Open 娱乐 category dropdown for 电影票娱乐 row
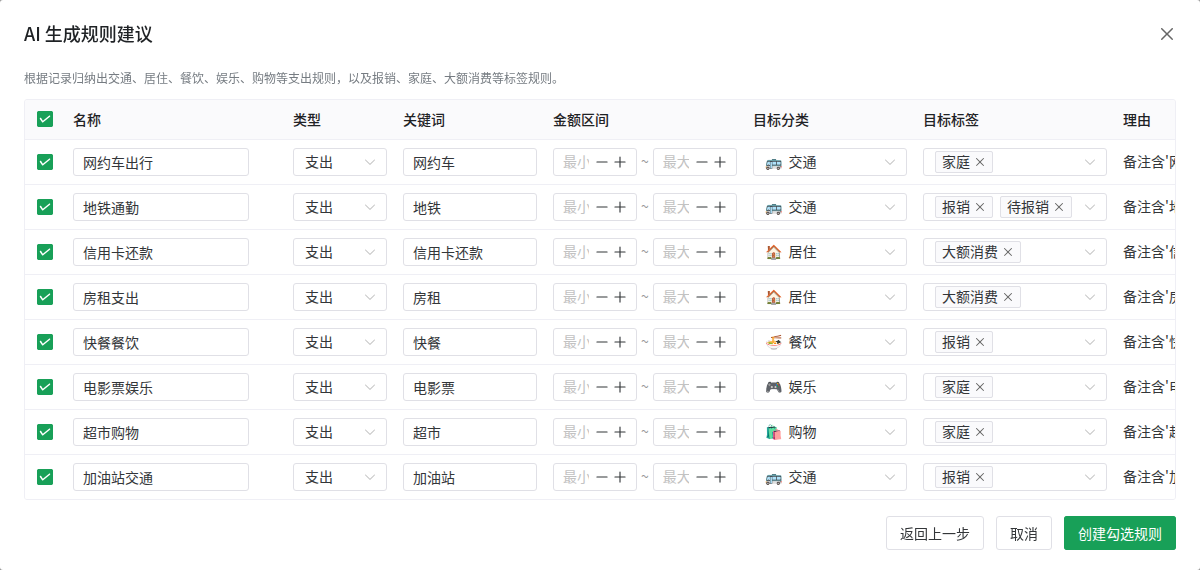Screen dimensions: 1200x570 point(830,387)
